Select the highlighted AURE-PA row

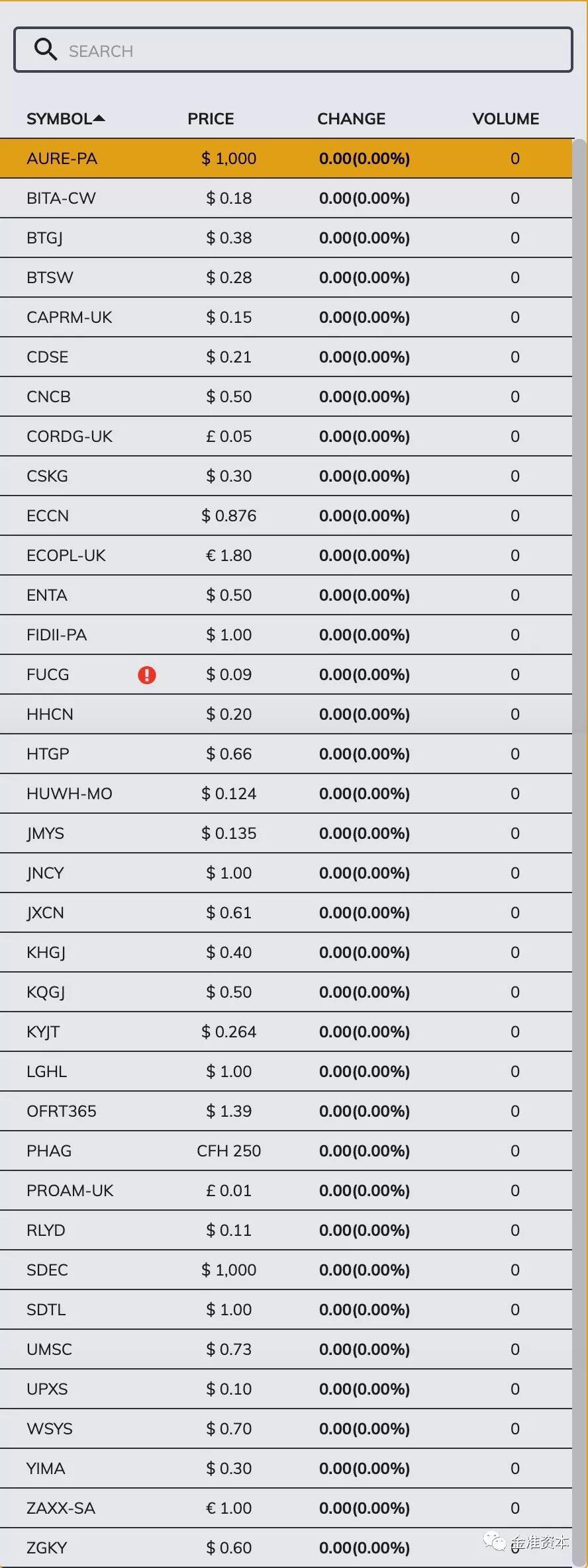286,159
